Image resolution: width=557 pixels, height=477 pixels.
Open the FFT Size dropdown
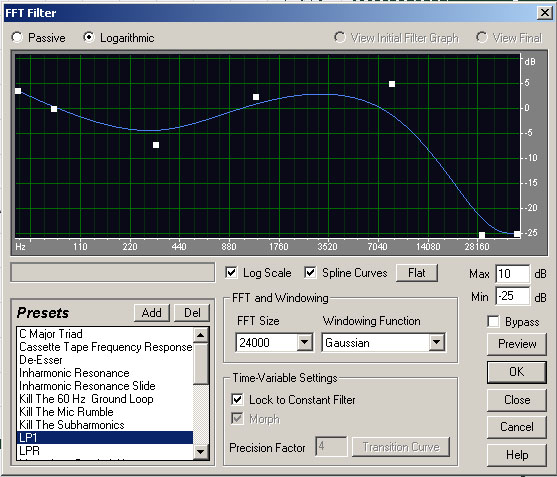click(304, 342)
